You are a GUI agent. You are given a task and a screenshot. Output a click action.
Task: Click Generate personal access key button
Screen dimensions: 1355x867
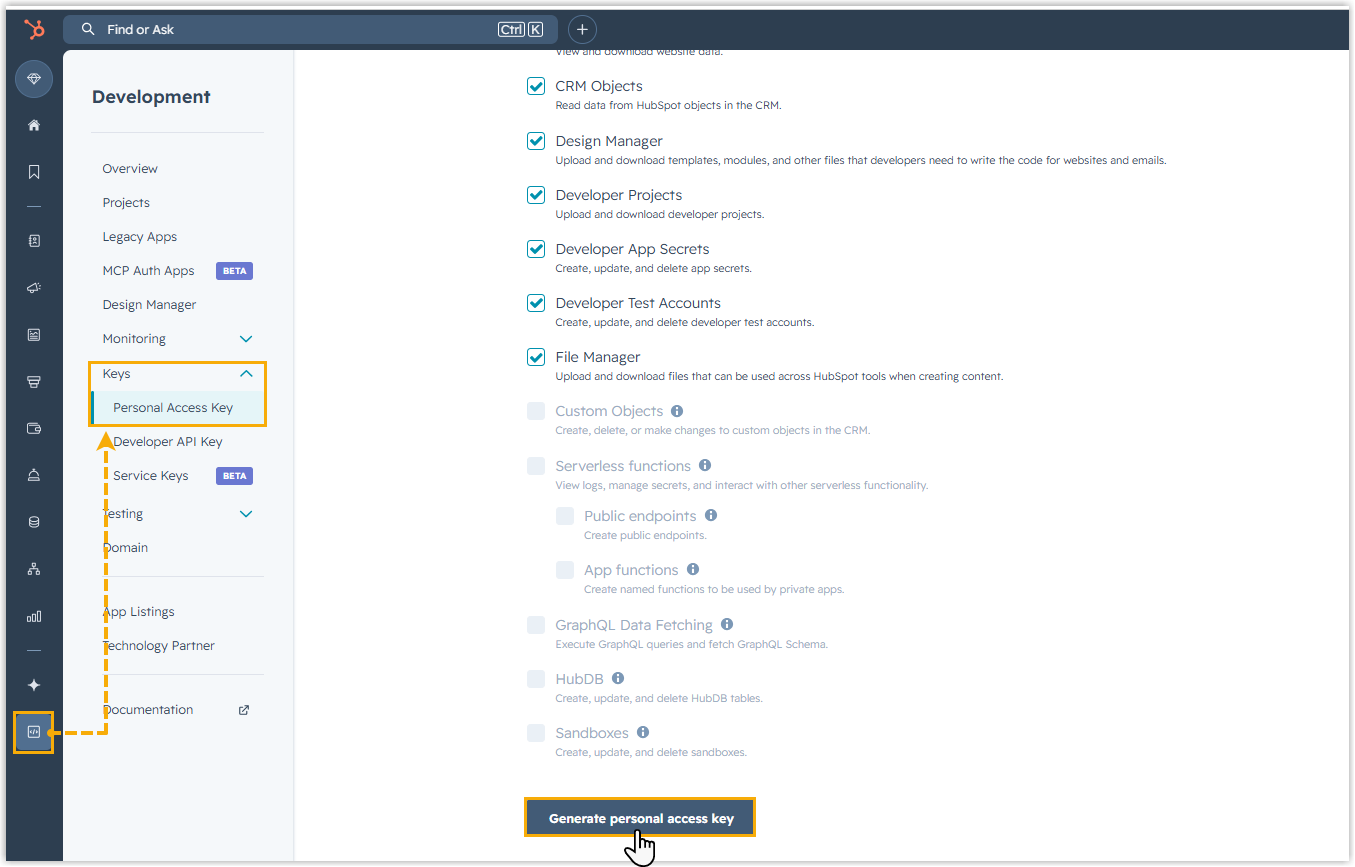pos(641,818)
